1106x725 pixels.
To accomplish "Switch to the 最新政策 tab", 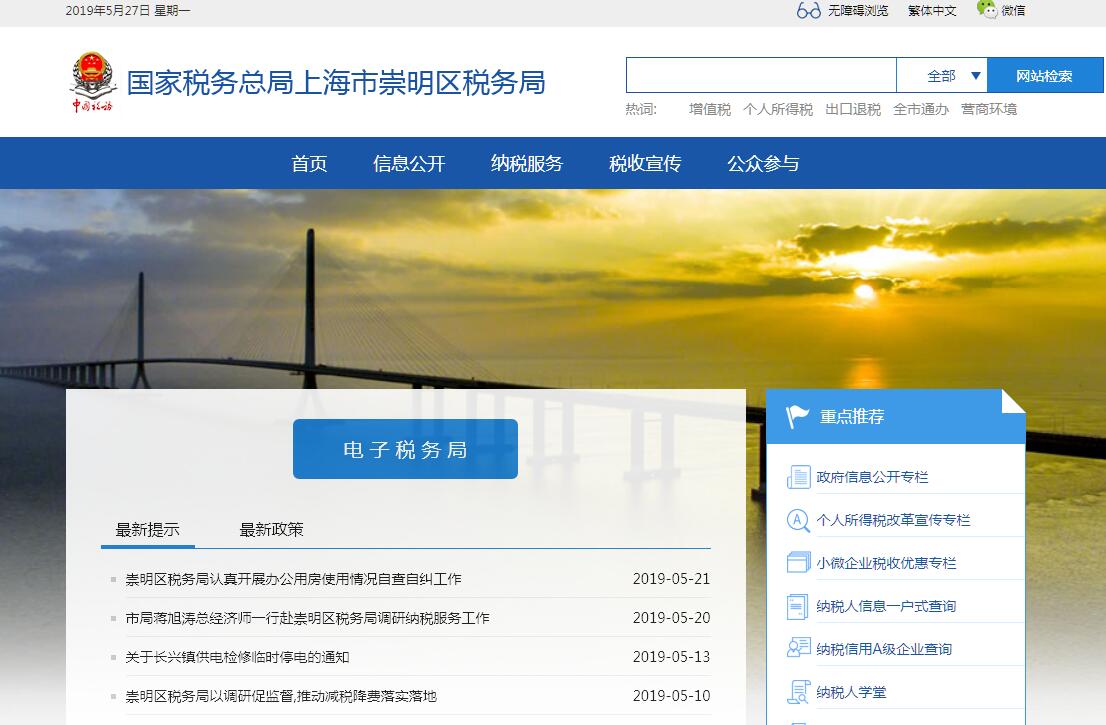I will [x=271, y=530].
